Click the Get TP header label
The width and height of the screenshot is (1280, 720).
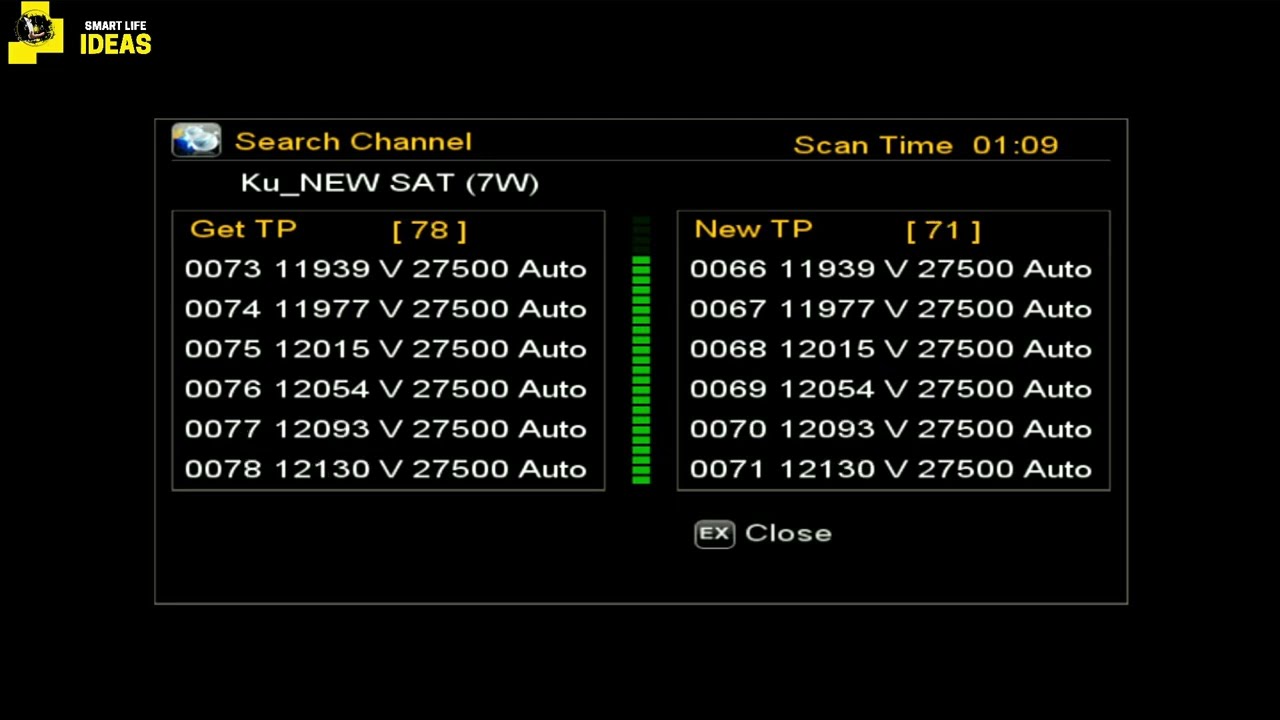pyautogui.click(x=243, y=229)
